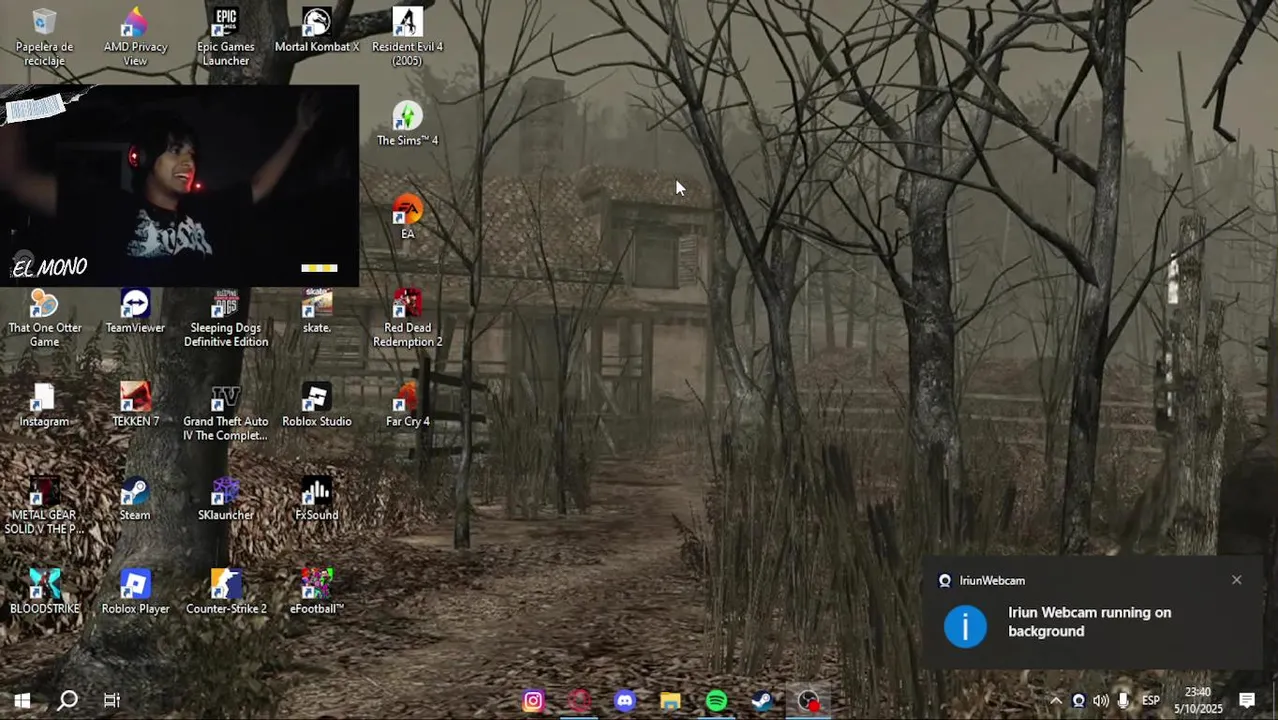The image size is (1278, 720).
Task: Click the microphone tray icon
Action: (1124, 701)
